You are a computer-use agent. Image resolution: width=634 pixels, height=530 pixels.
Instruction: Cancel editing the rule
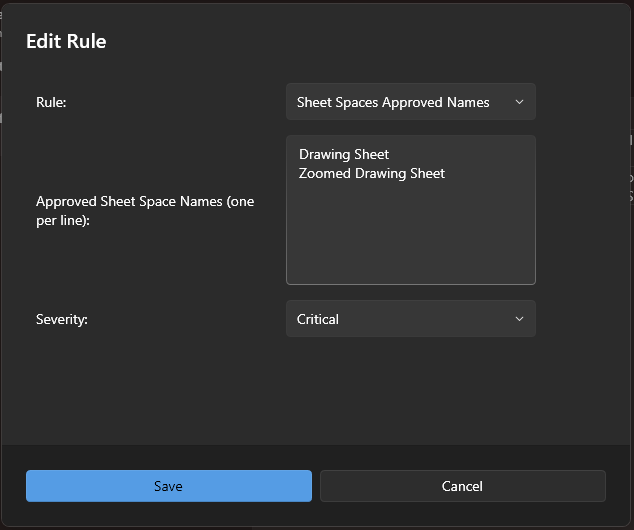(462, 486)
